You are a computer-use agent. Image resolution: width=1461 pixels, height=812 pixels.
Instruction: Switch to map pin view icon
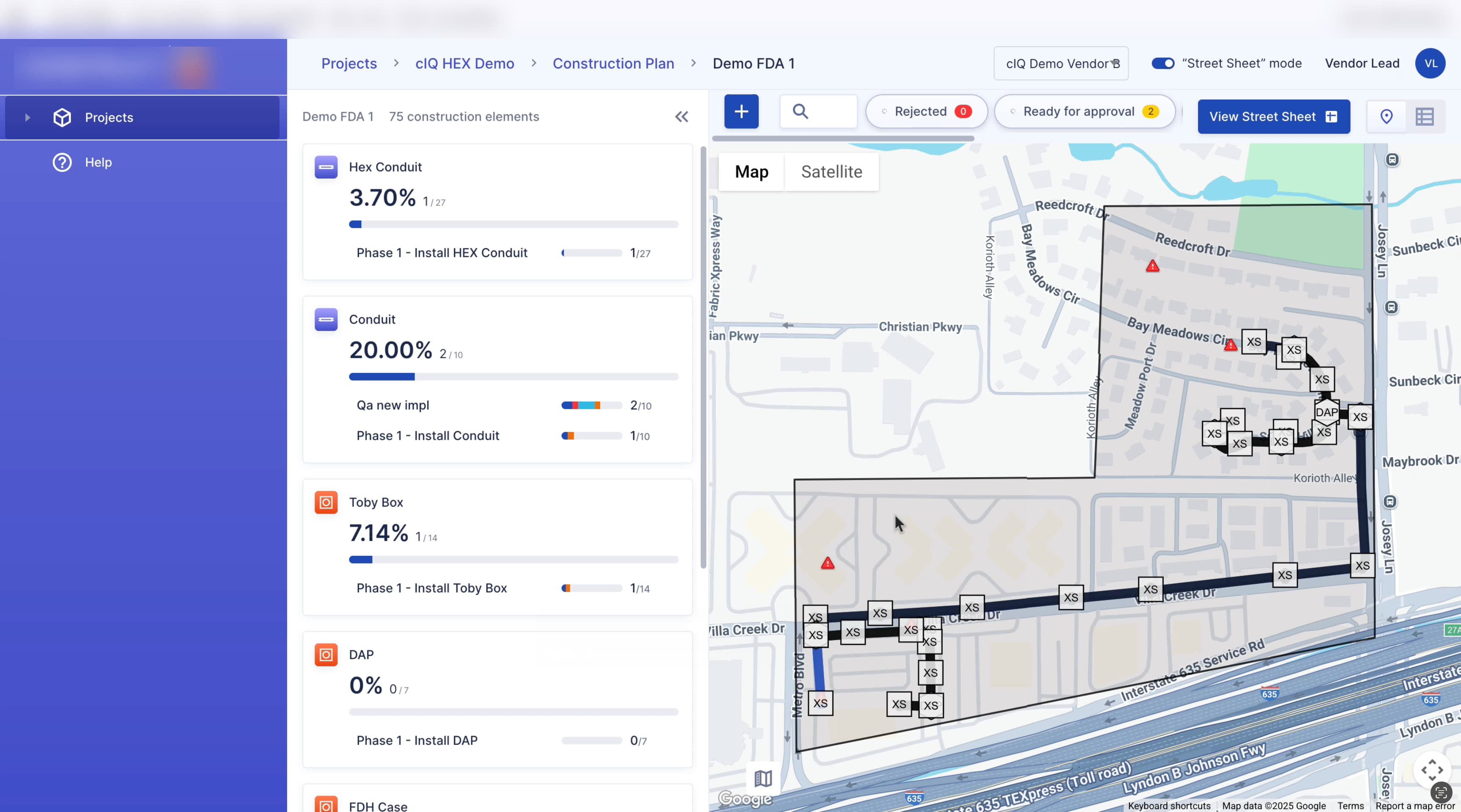pyautogui.click(x=1386, y=117)
